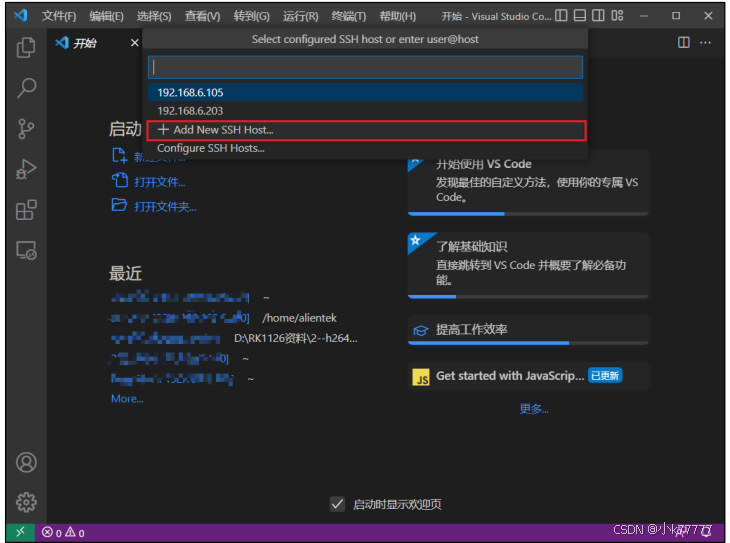The image size is (730, 543).
Task: Open the Accounts menu icon
Action: click(26, 462)
